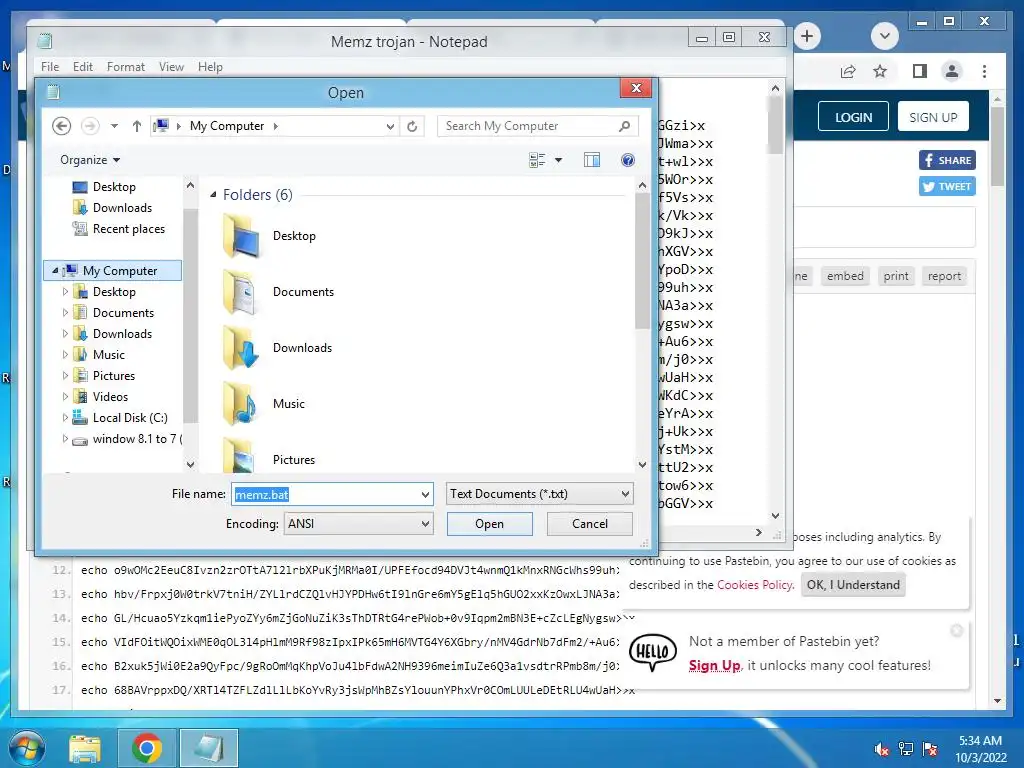This screenshot has width=1024, height=768.
Task: Click Notepad icon on the taskbar
Action: (x=209, y=748)
